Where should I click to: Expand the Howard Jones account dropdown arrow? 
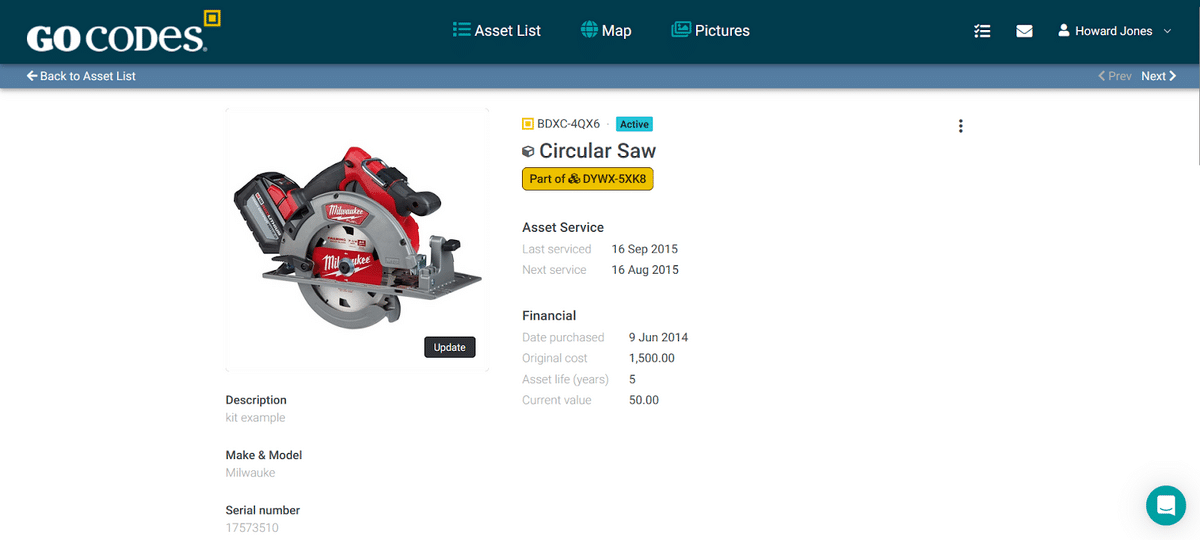[1165, 32]
